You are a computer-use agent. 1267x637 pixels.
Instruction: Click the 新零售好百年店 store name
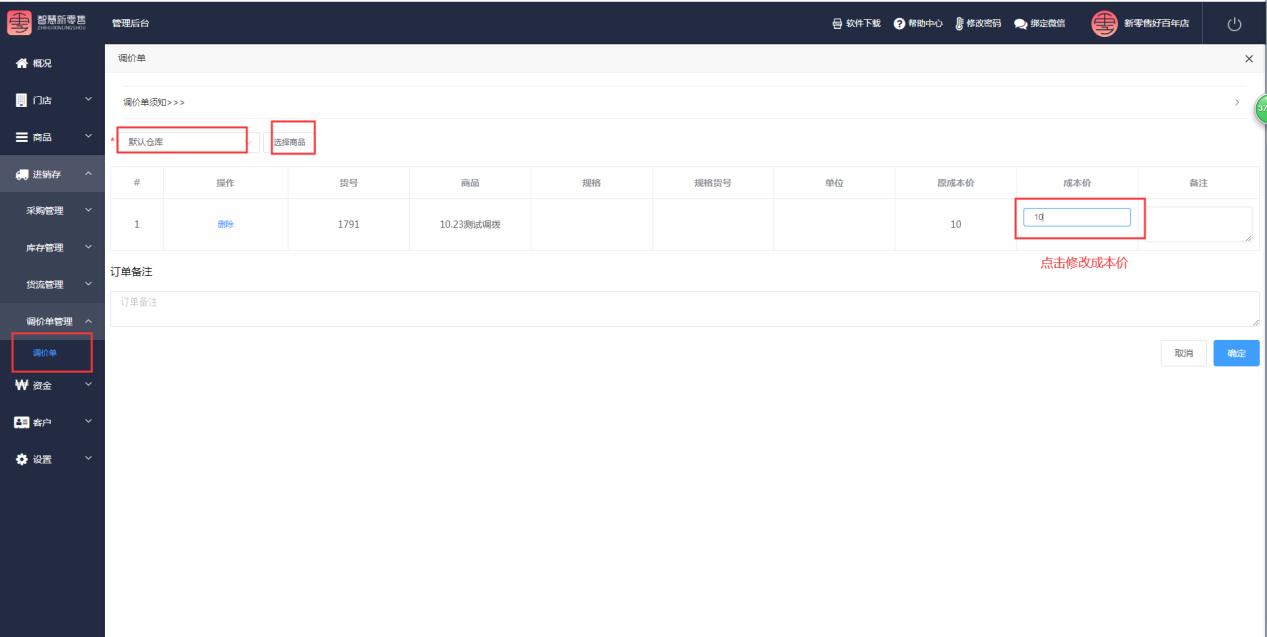[1156, 23]
